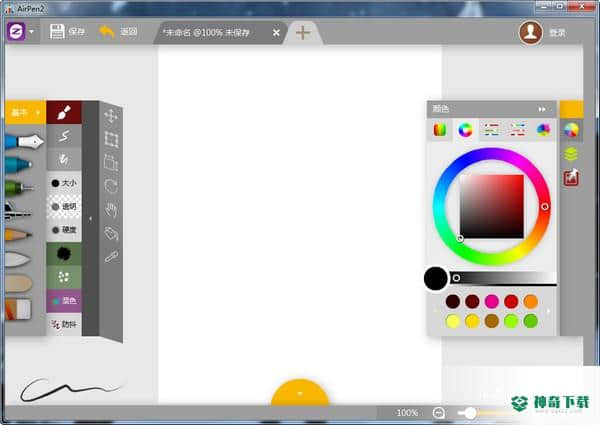Pick the orange color swatch
The image size is (600, 425).
pyautogui.click(x=531, y=301)
